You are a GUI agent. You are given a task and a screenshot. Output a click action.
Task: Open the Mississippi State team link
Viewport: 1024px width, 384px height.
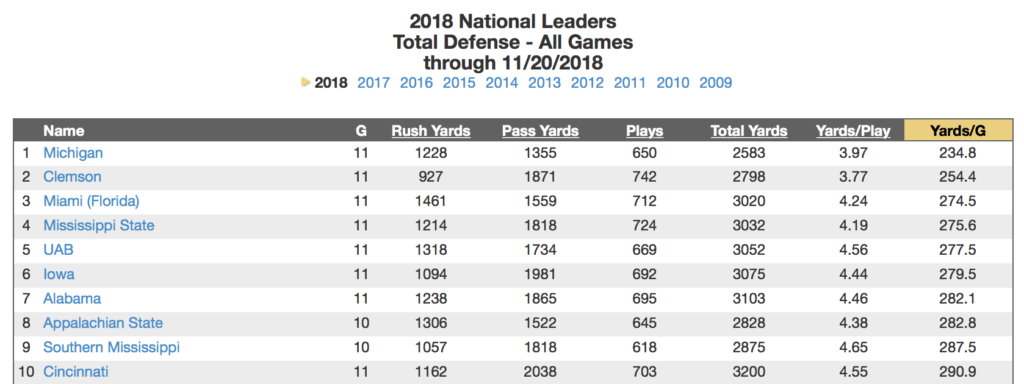99,225
